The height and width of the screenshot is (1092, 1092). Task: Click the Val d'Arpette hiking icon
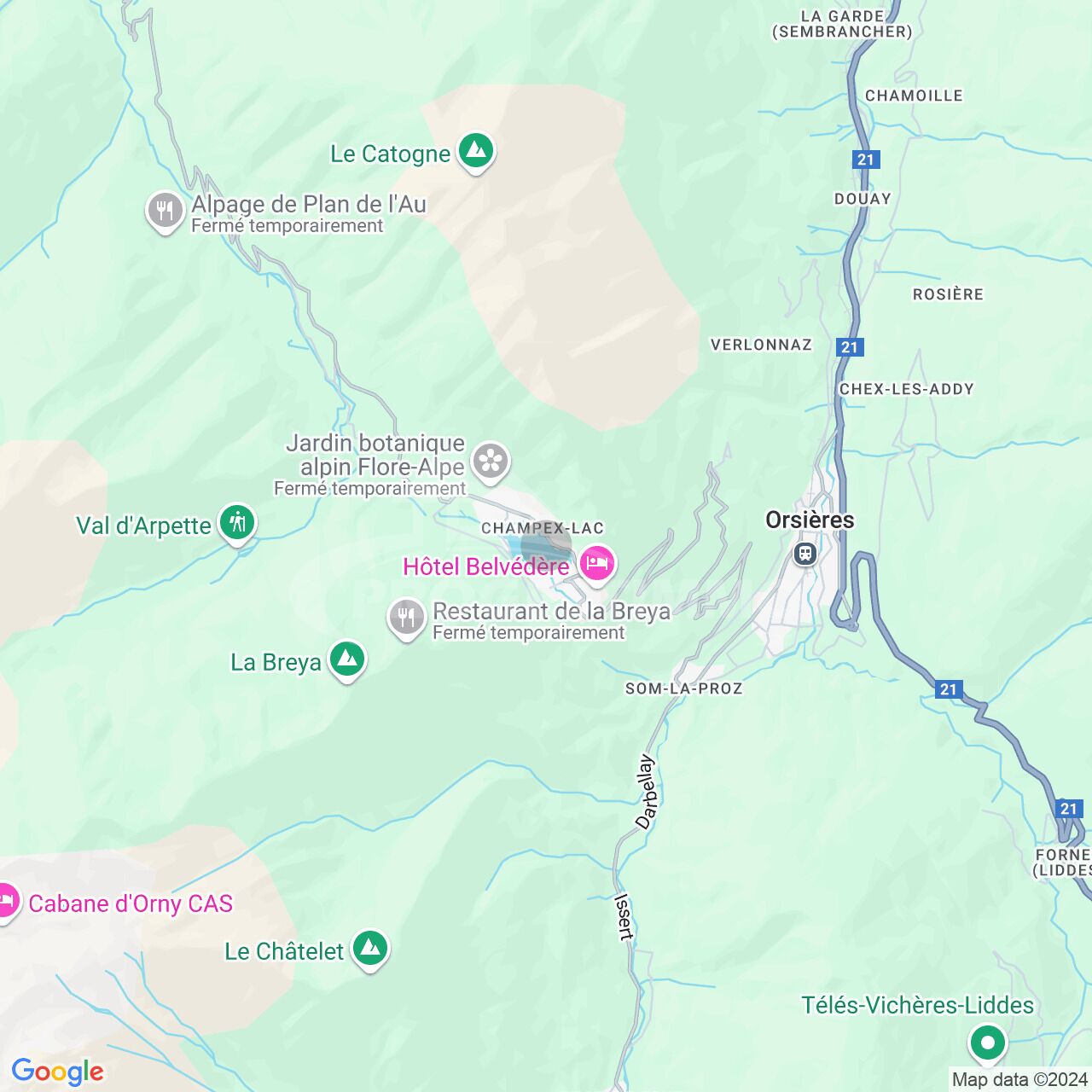(237, 523)
